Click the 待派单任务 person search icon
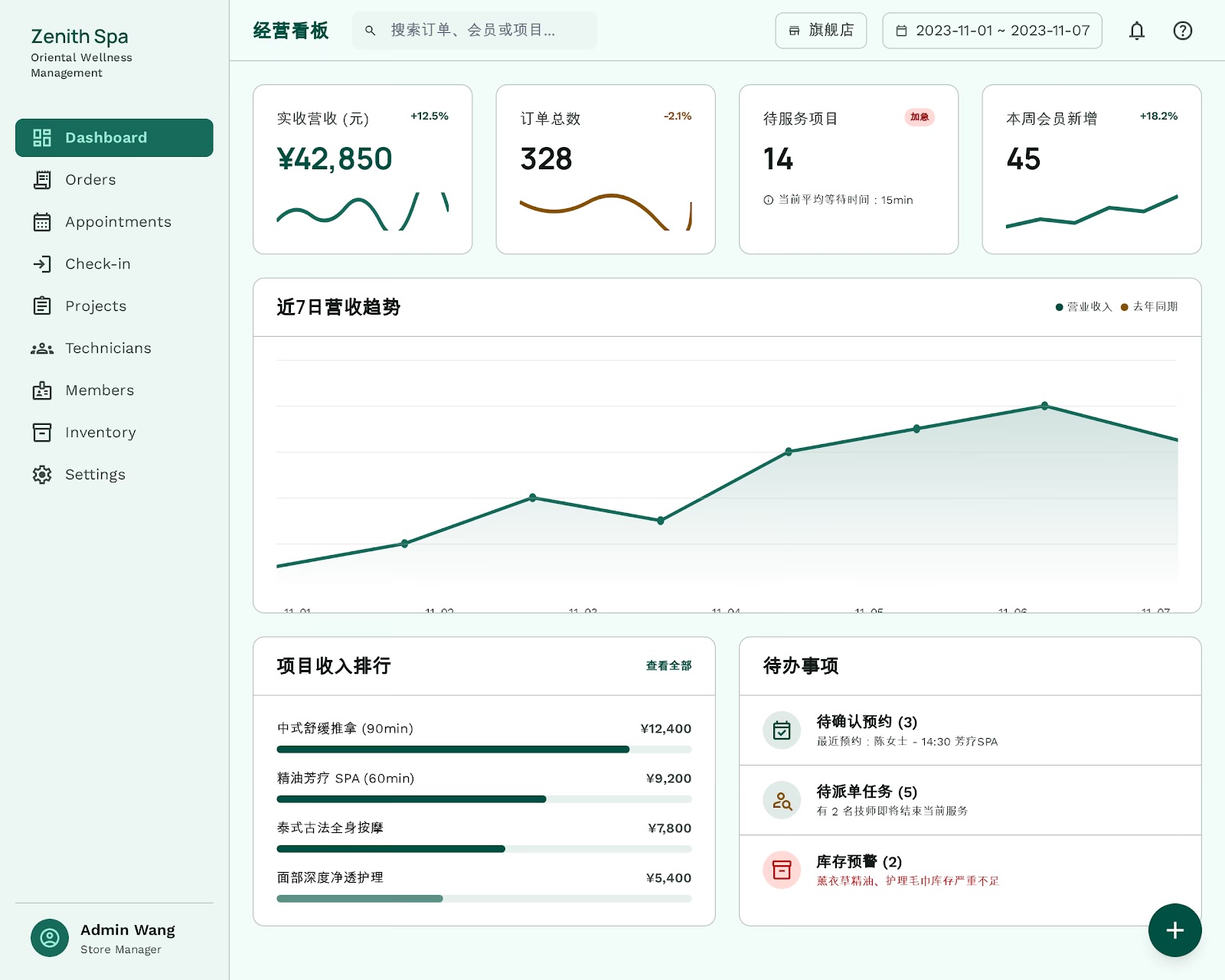This screenshot has height=980, width=1225. coord(782,800)
